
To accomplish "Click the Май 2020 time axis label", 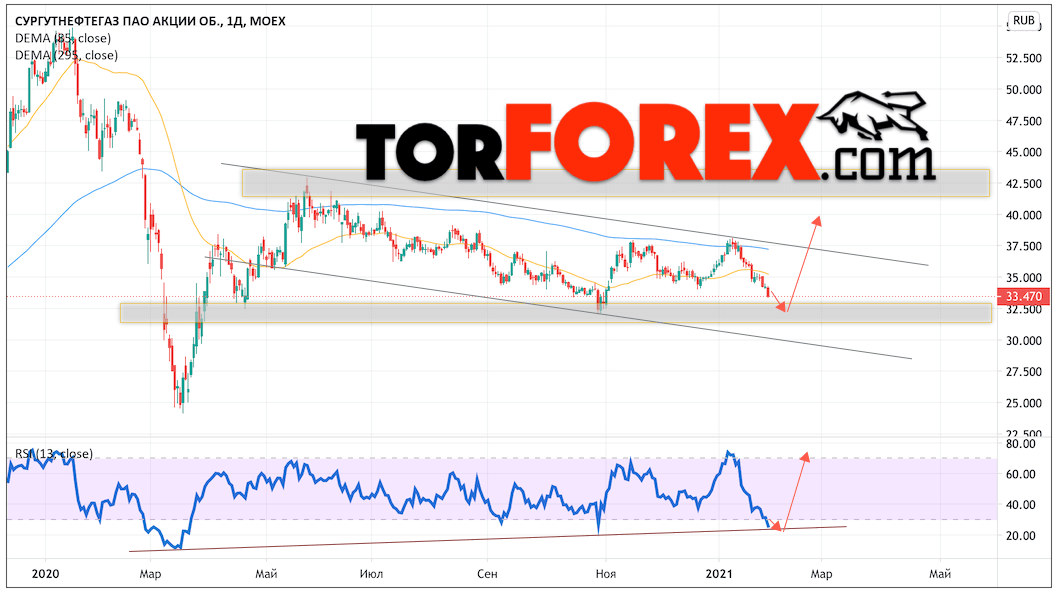I will (x=267, y=574).
